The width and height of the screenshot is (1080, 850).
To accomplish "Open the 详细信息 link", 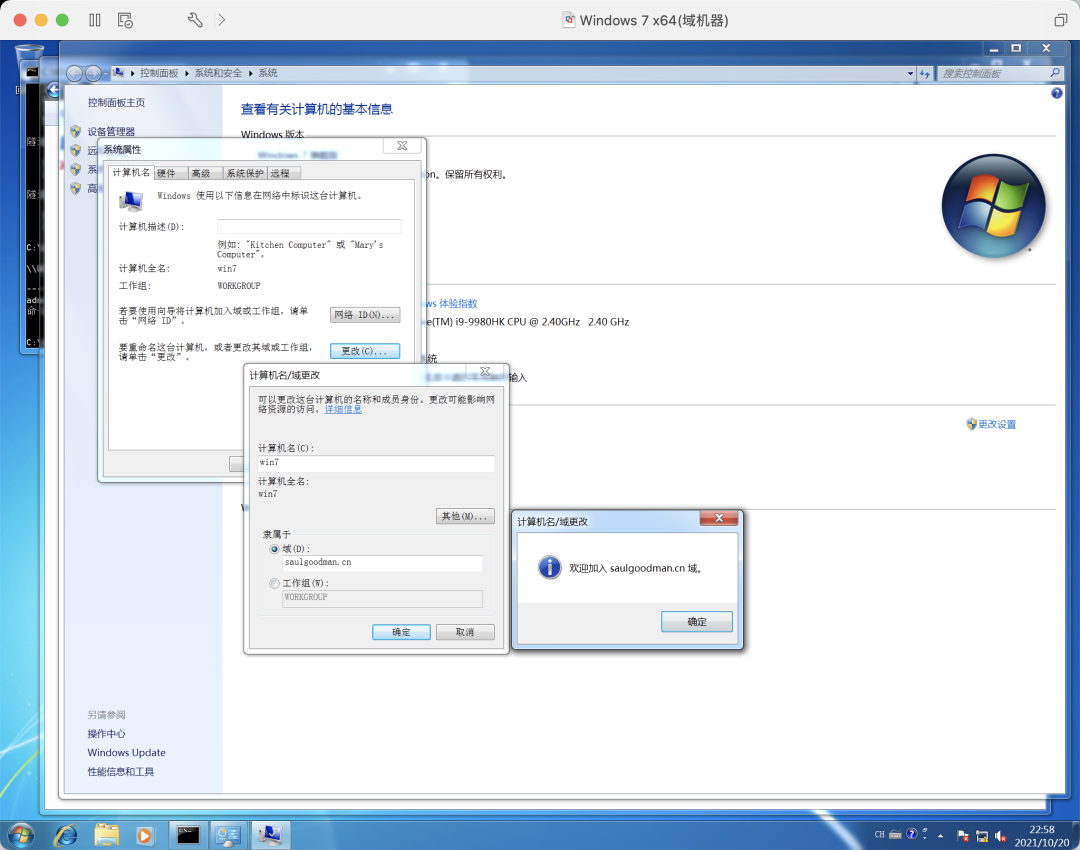I will pyautogui.click(x=343, y=409).
